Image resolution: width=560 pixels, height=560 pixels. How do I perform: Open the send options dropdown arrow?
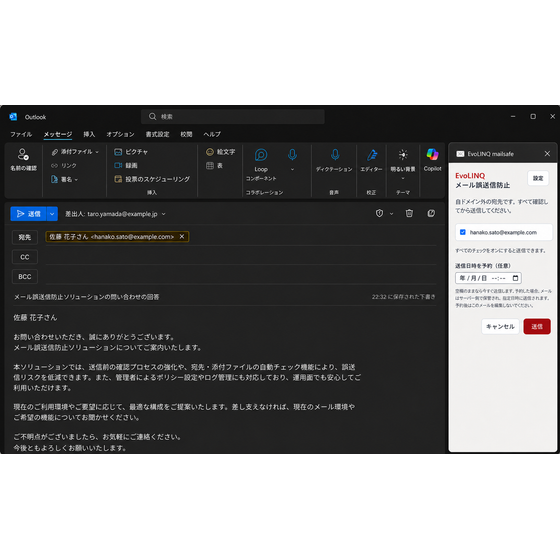point(52,214)
